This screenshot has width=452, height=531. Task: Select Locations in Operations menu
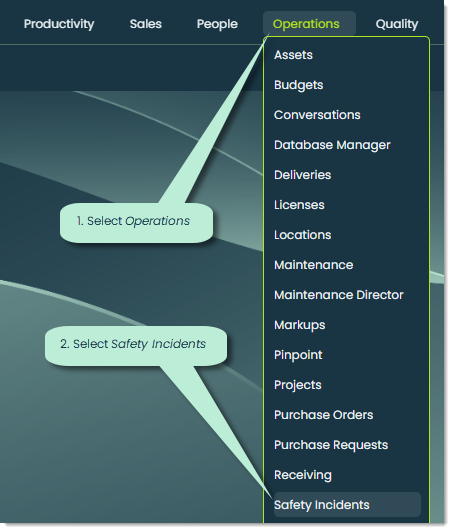pyautogui.click(x=302, y=235)
